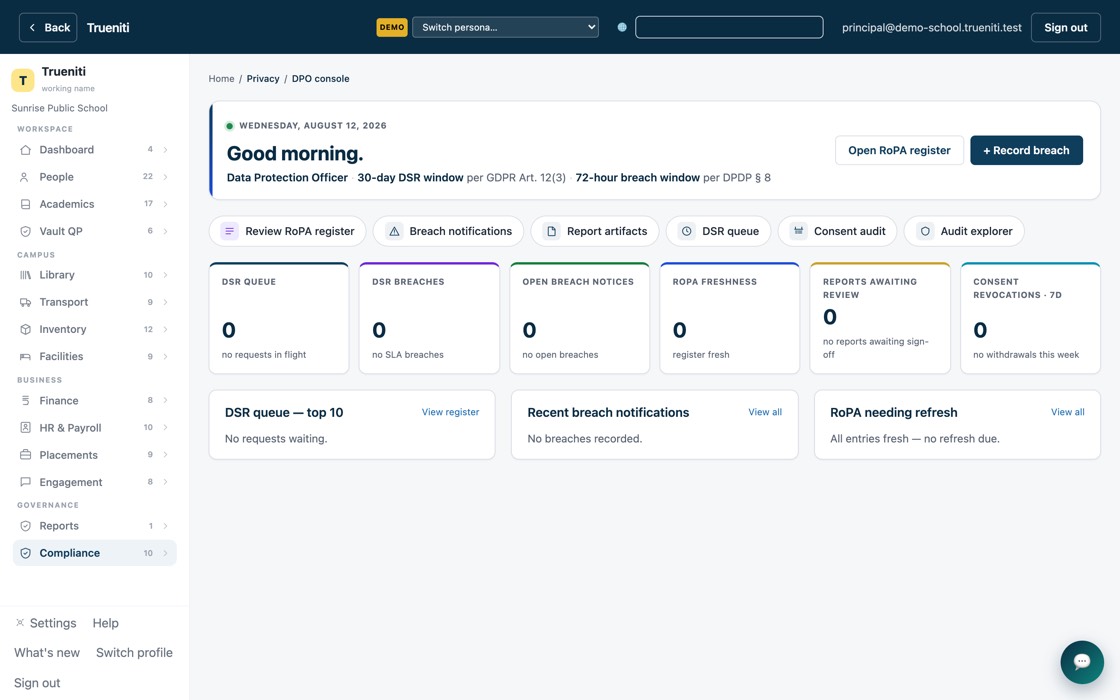The image size is (1120, 700).
Task: Expand the Compliance chevron
Action: [166, 553]
